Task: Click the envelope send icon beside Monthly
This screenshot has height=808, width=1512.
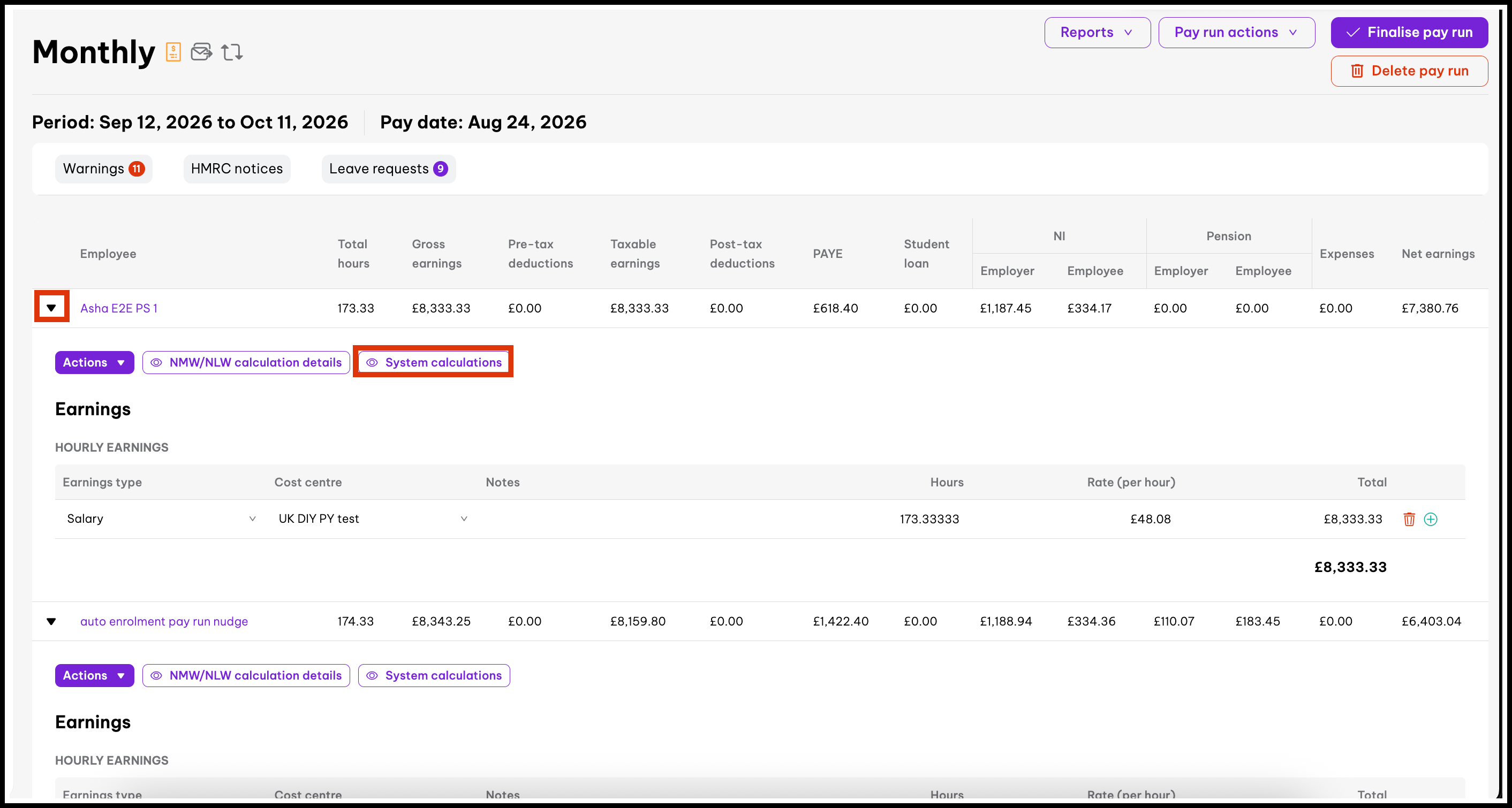Action: point(201,51)
